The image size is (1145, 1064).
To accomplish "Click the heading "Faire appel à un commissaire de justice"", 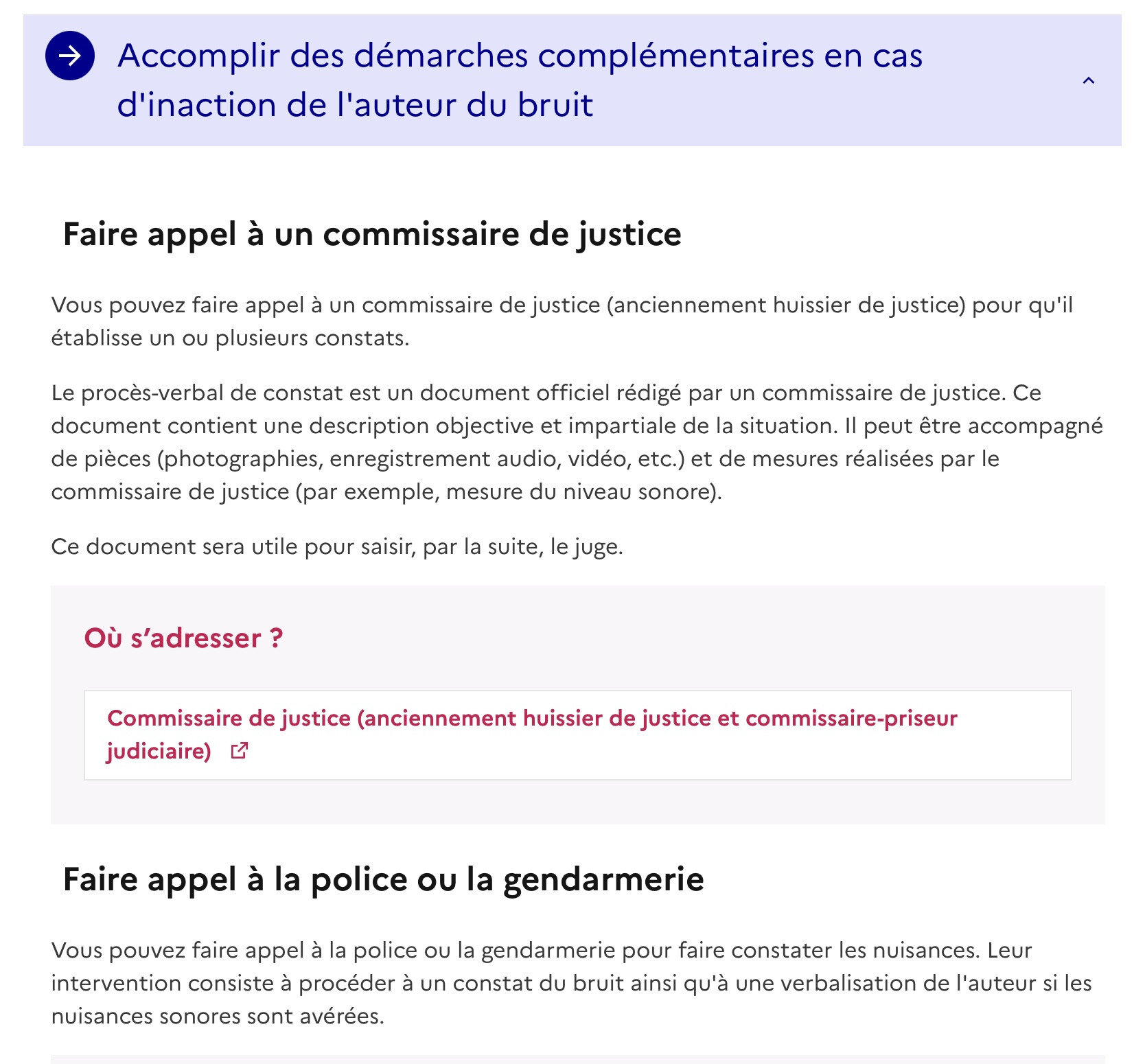I will 372,234.
